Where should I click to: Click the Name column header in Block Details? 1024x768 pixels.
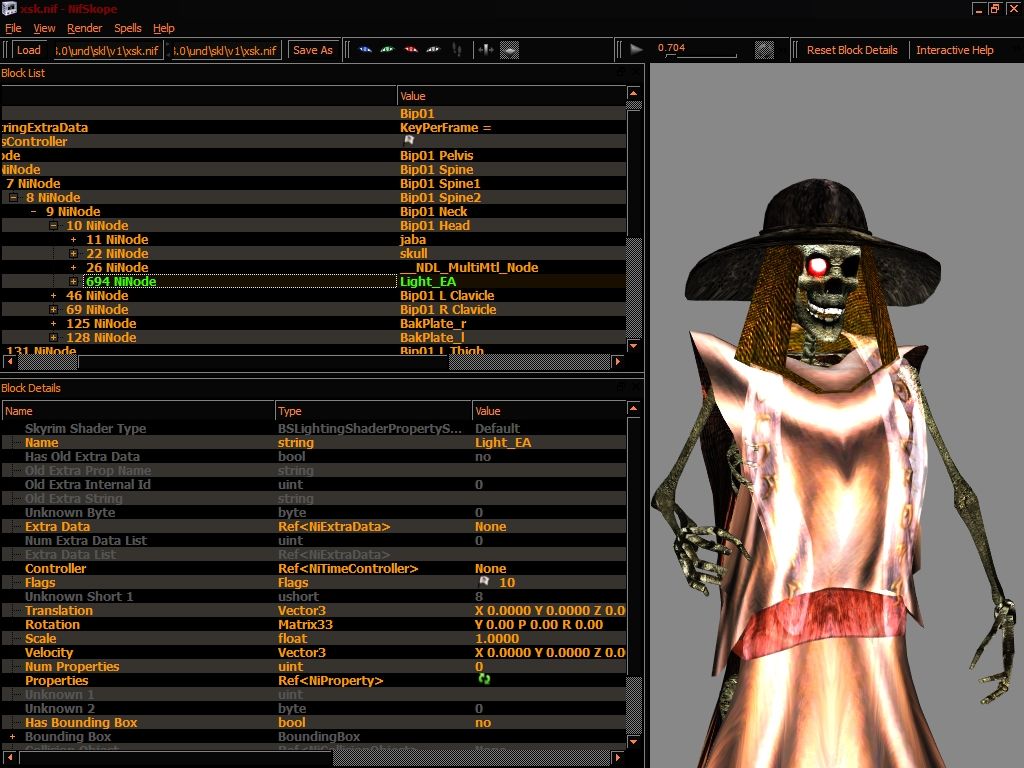[138, 411]
